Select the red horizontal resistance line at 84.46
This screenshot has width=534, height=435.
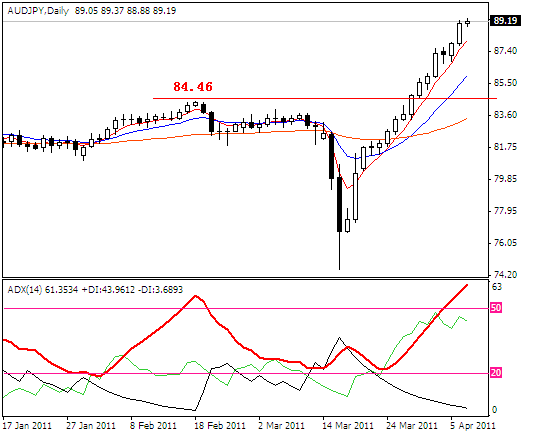[325, 98]
